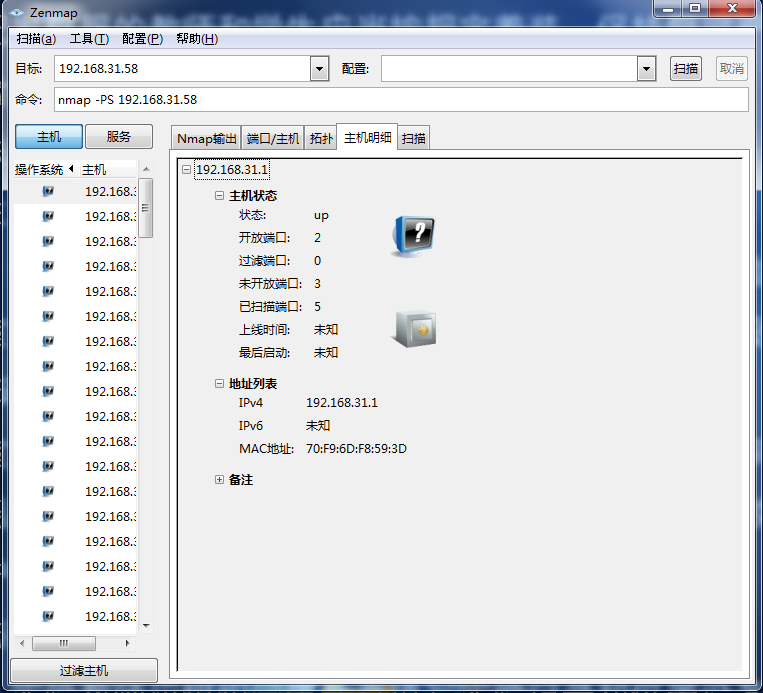Viewport: 763px width, 693px height.
Task: Open the 扫描(a) menu
Action: [x=36, y=38]
